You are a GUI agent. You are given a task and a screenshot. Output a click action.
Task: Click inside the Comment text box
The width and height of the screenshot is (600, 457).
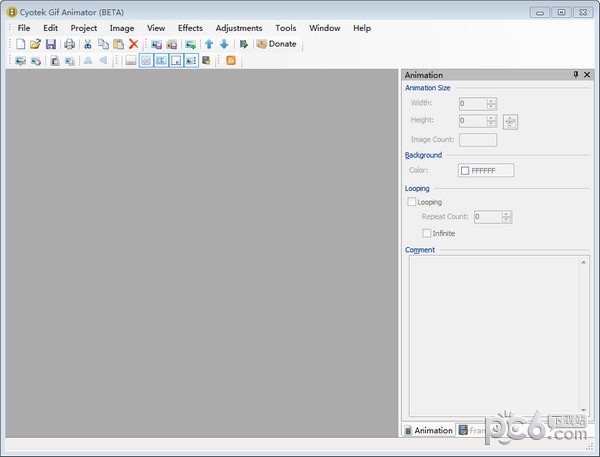494,336
